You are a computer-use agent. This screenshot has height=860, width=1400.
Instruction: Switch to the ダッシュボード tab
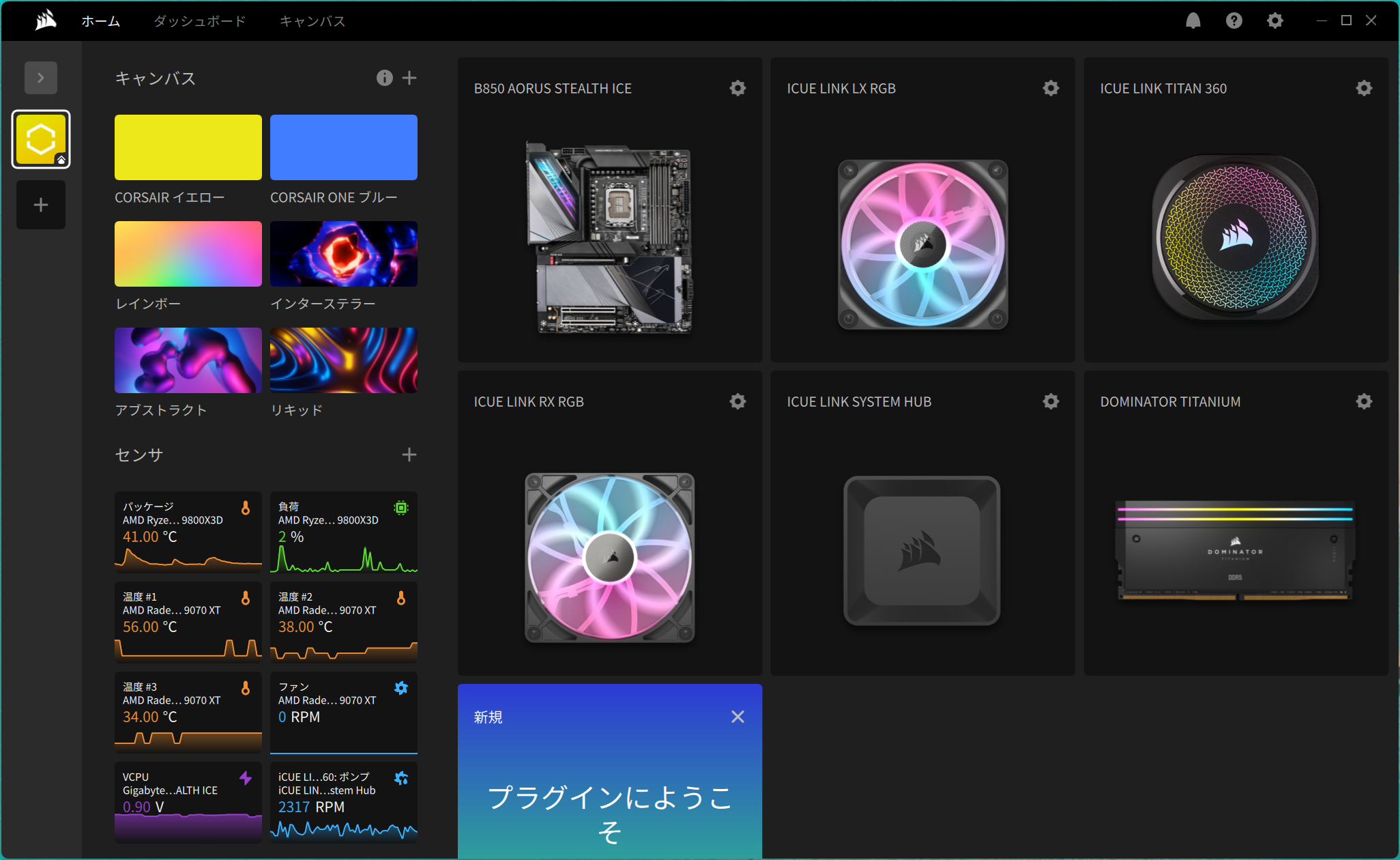(x=199, y=21)
